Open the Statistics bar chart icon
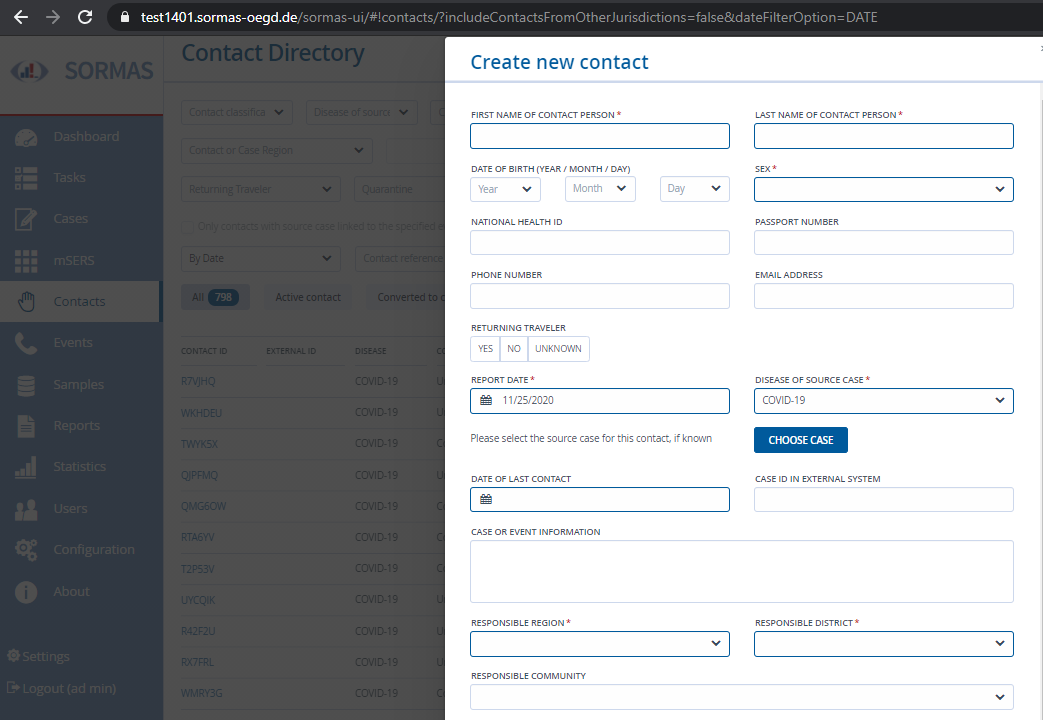1043x720 pixels. pos(26,467)
